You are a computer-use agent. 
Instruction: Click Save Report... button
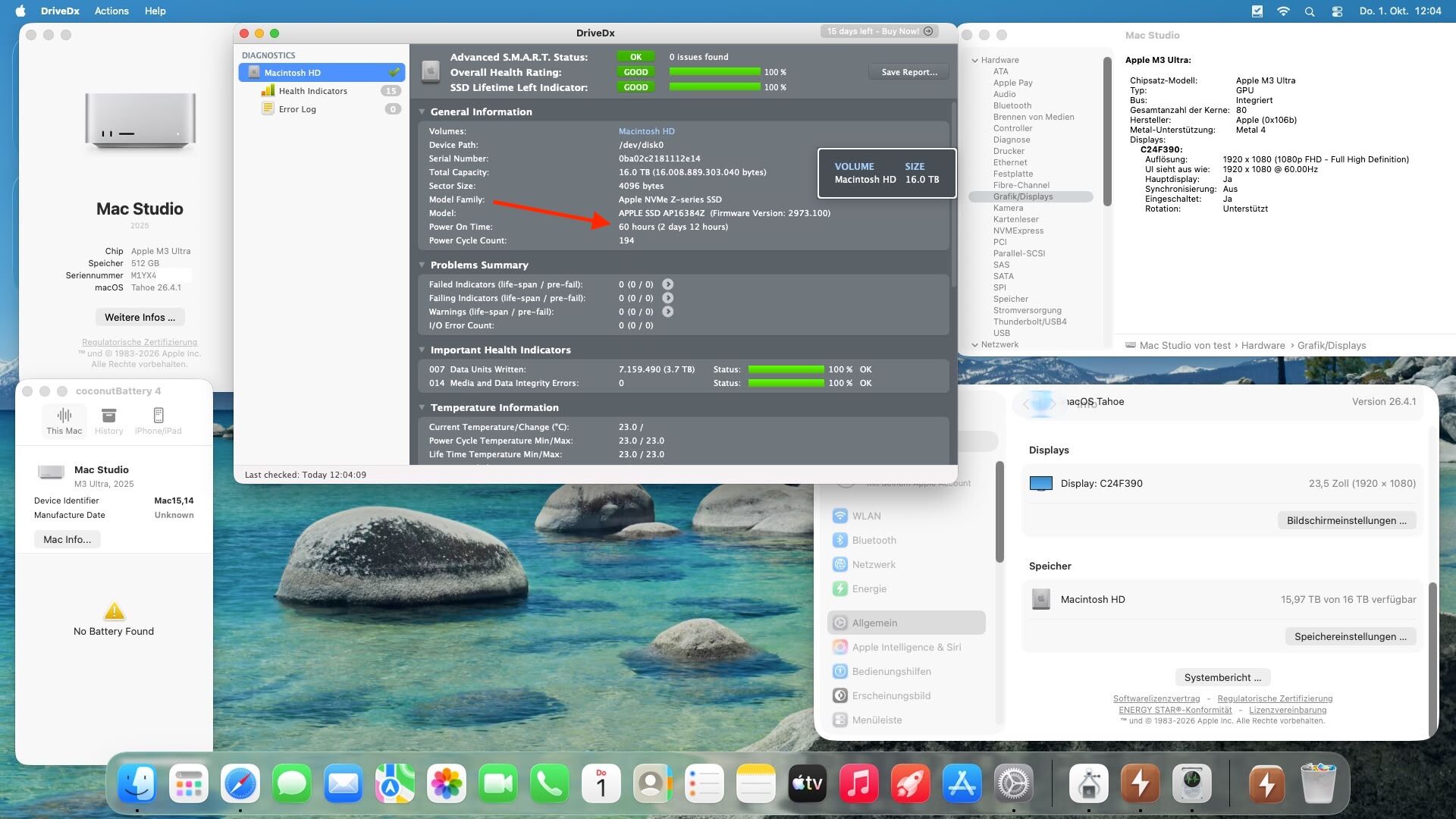(x=909, y=72)
